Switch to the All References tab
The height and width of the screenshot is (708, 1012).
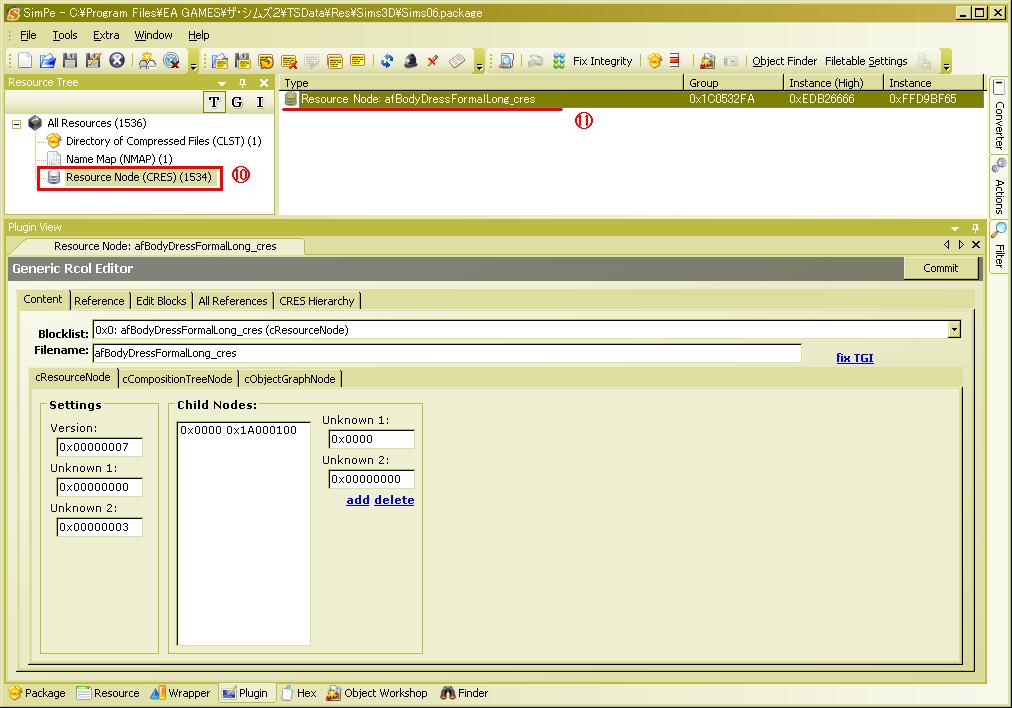[232, 301]
